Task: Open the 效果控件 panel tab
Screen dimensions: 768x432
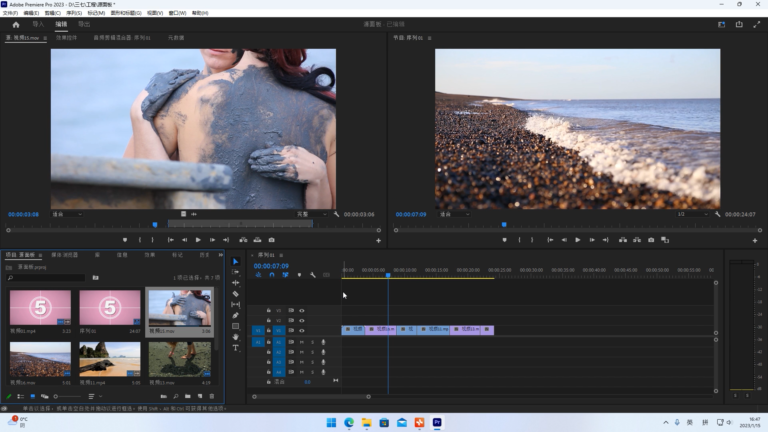Action: [x=66, y=38]
